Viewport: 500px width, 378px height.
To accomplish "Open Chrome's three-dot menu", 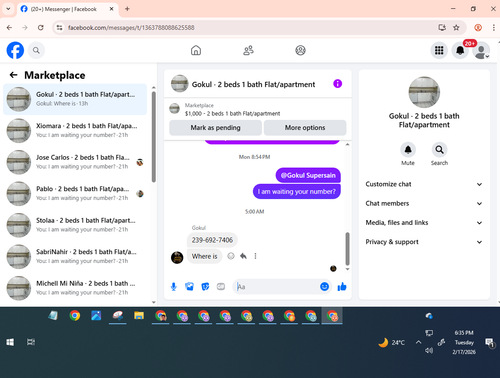I will pos(494,28).
